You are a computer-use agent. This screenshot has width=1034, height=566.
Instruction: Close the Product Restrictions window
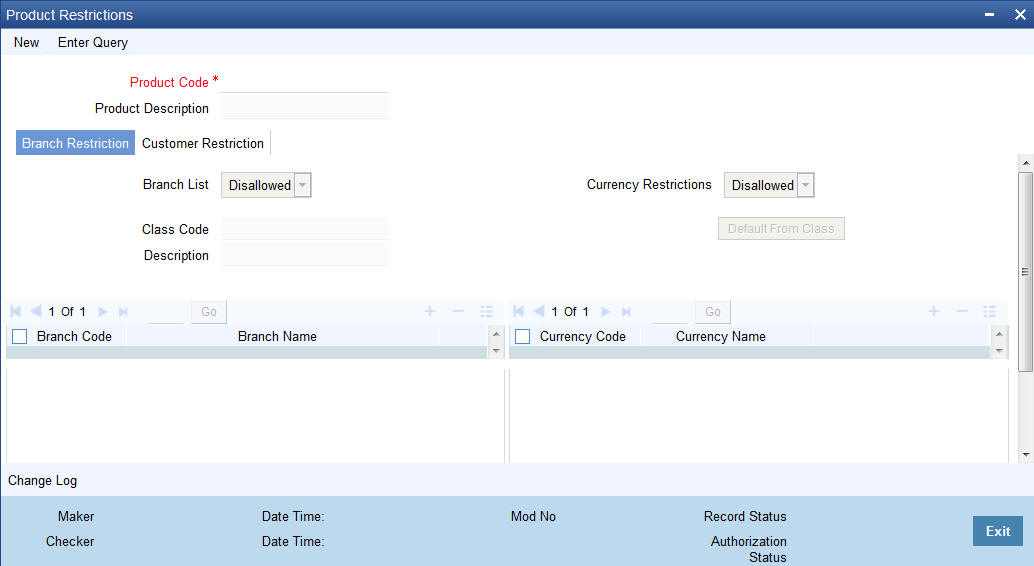[1019, 15]
